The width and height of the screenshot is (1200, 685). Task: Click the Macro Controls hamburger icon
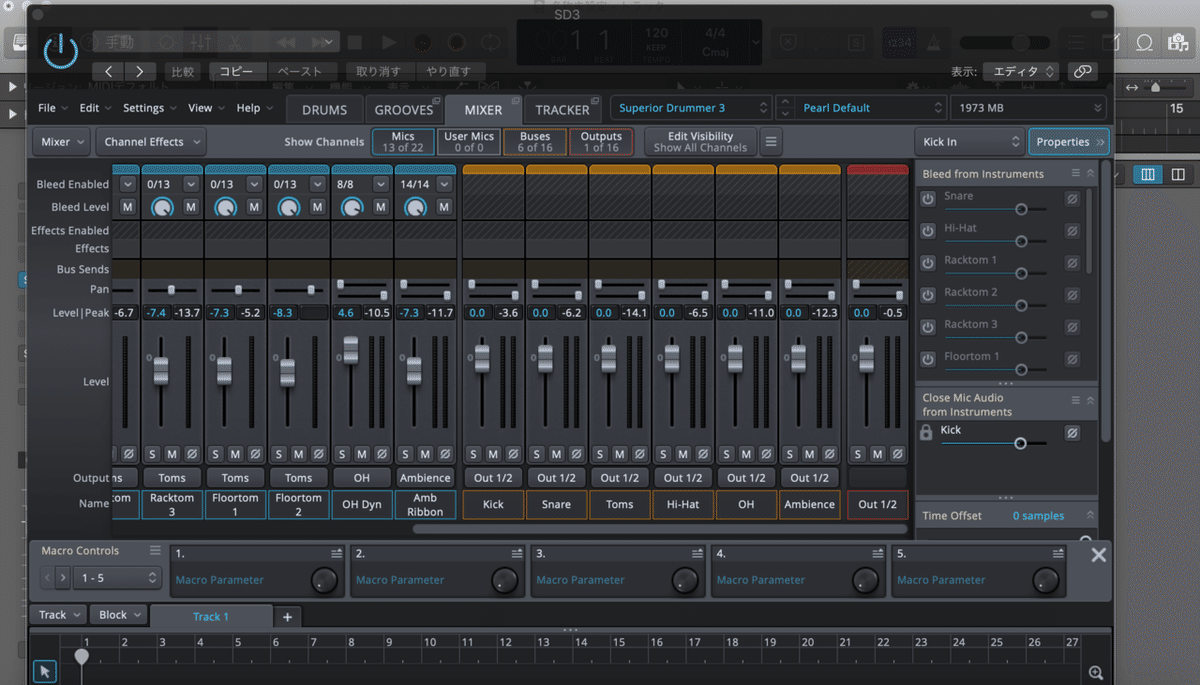click(157, 550)
